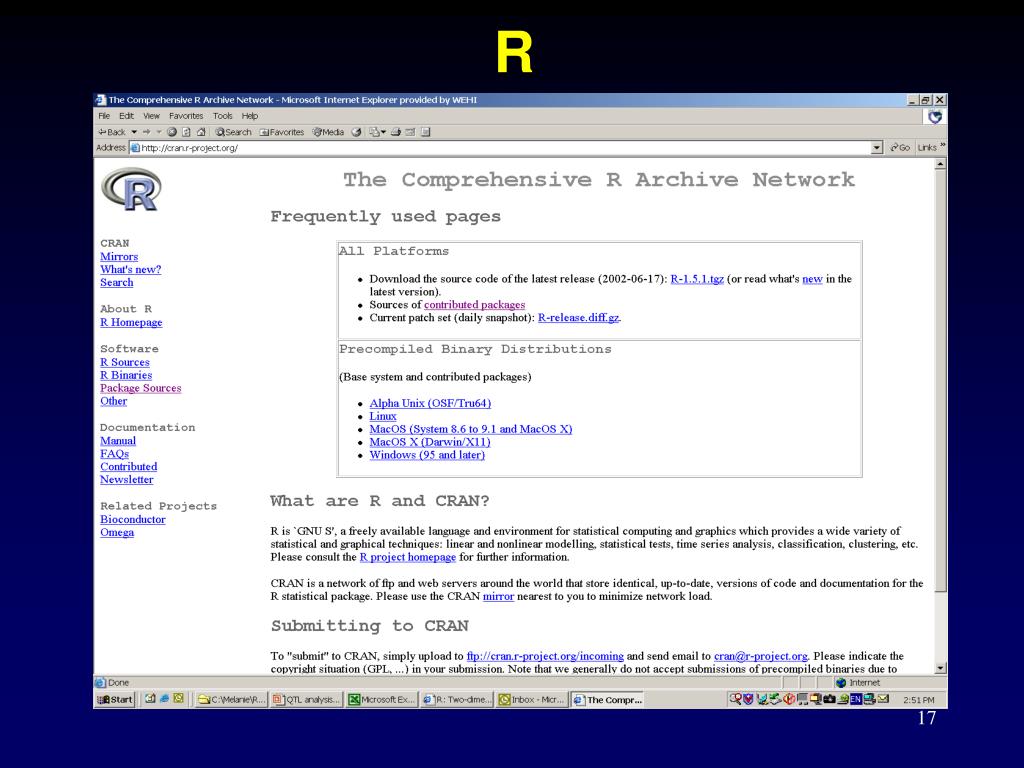Viewport: 1024px width, 768px height.
Task: Open the R Sources link
Action: click(125, 362)
